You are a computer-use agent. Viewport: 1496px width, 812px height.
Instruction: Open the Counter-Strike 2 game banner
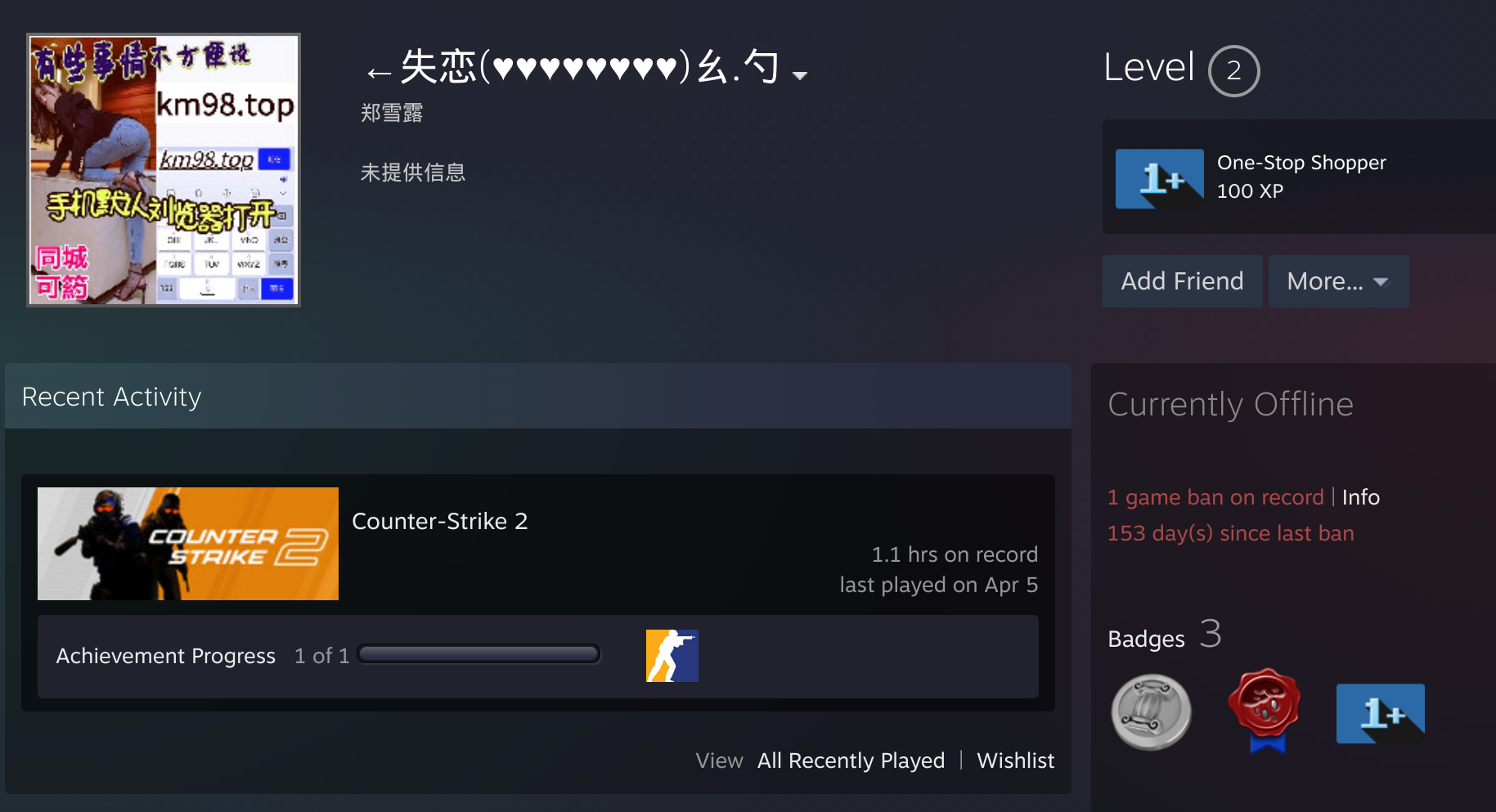188,544
